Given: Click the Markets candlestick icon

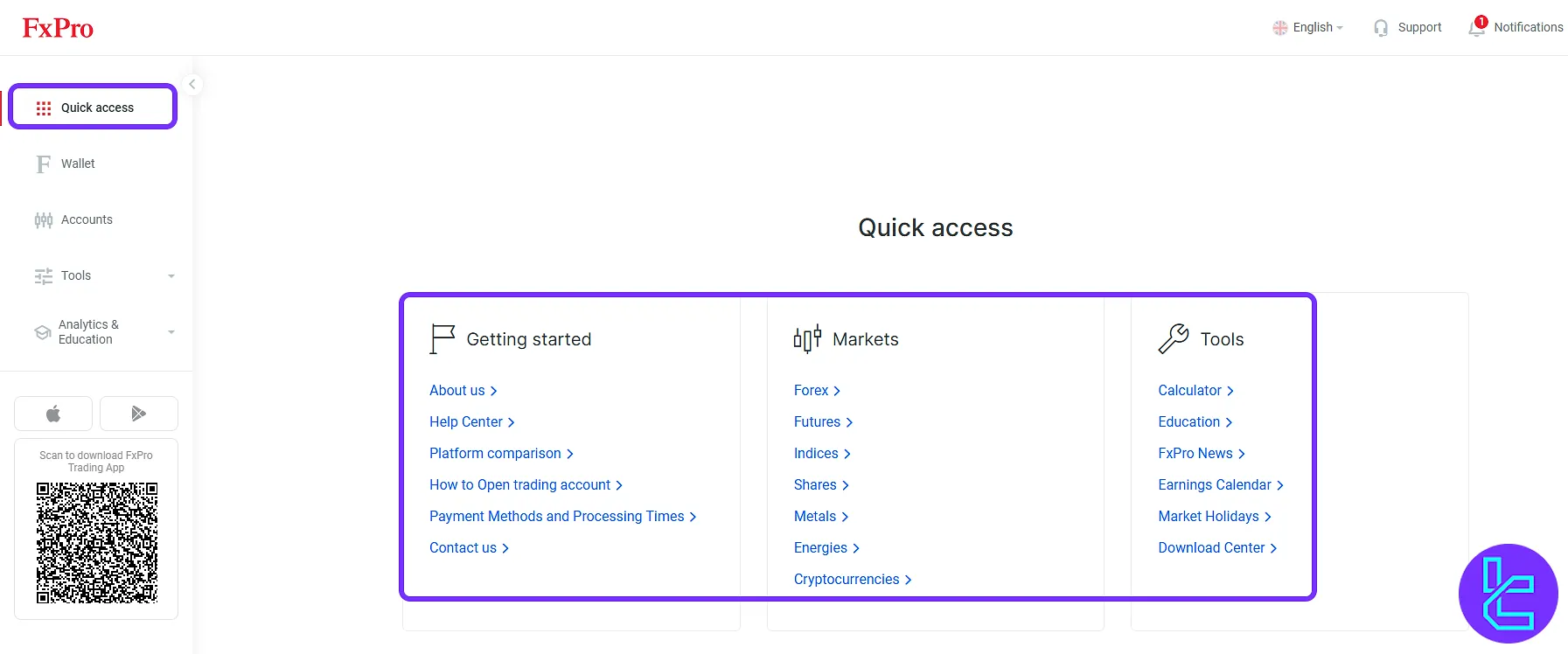Looking at the screenshot, I should (x=807, y=339).
